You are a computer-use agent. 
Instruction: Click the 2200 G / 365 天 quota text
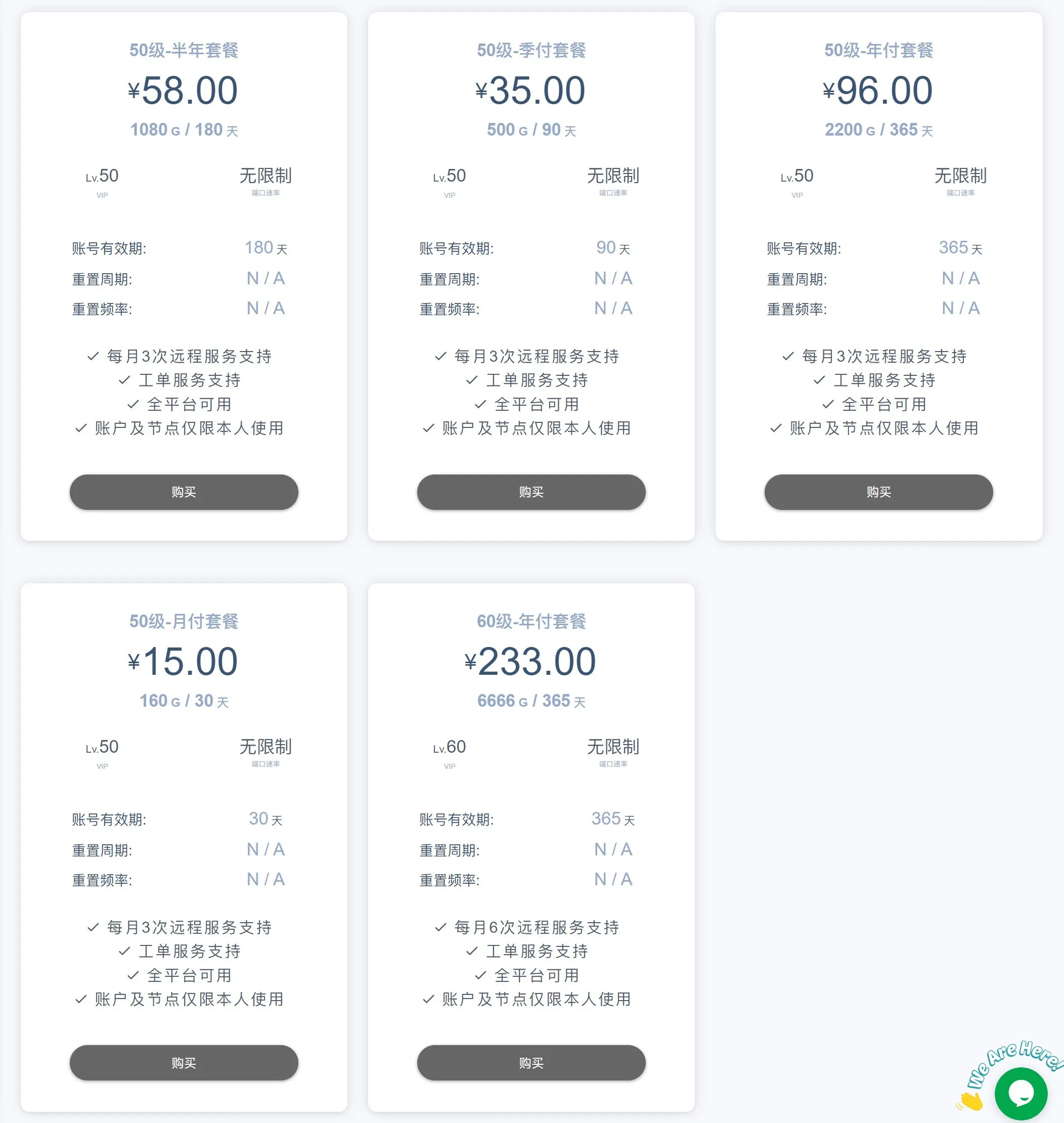tap(878, 130)
